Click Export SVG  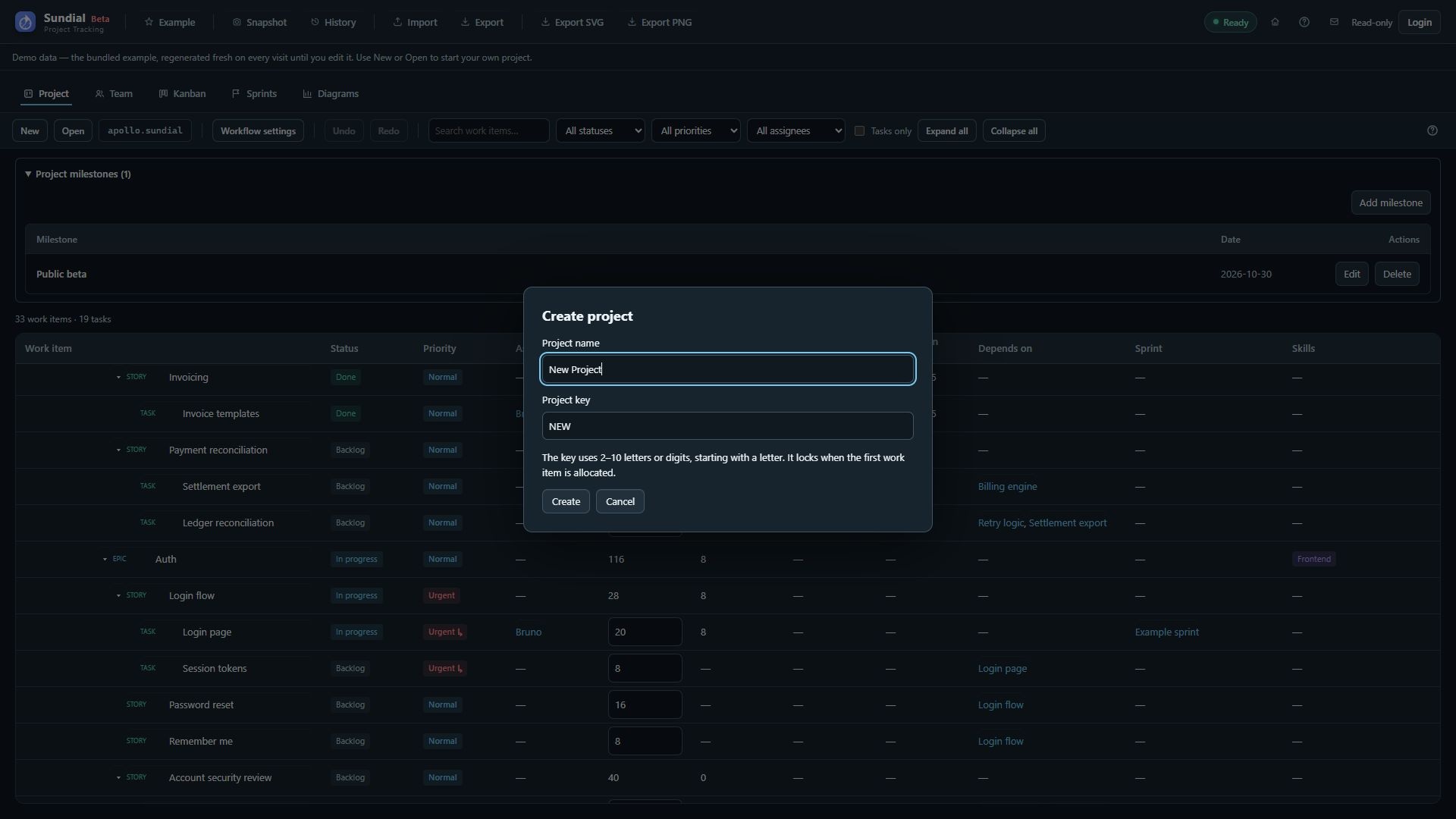tap(573, 22)
